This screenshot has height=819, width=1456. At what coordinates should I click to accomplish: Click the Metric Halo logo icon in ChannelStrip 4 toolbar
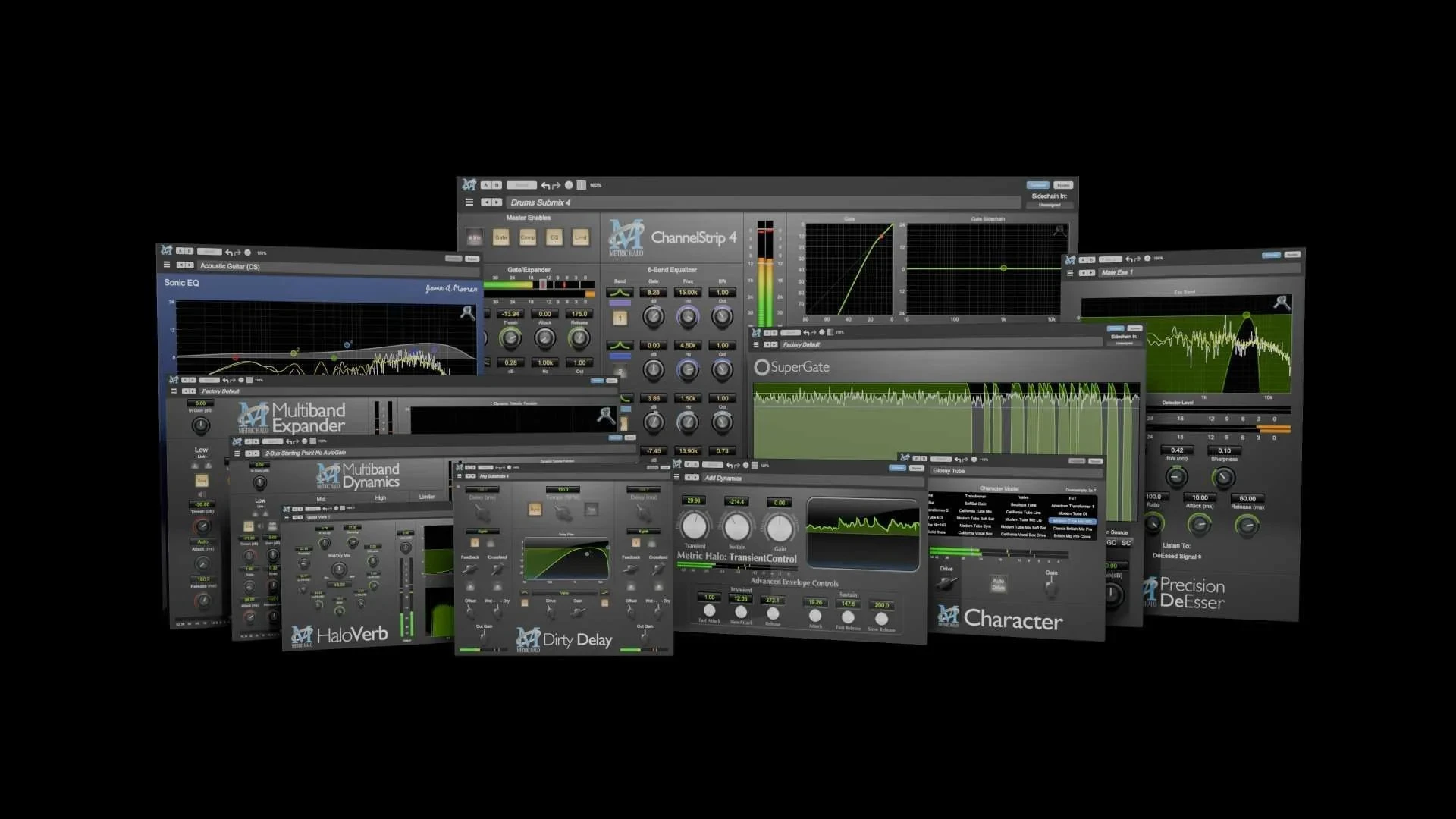[469, 185]
